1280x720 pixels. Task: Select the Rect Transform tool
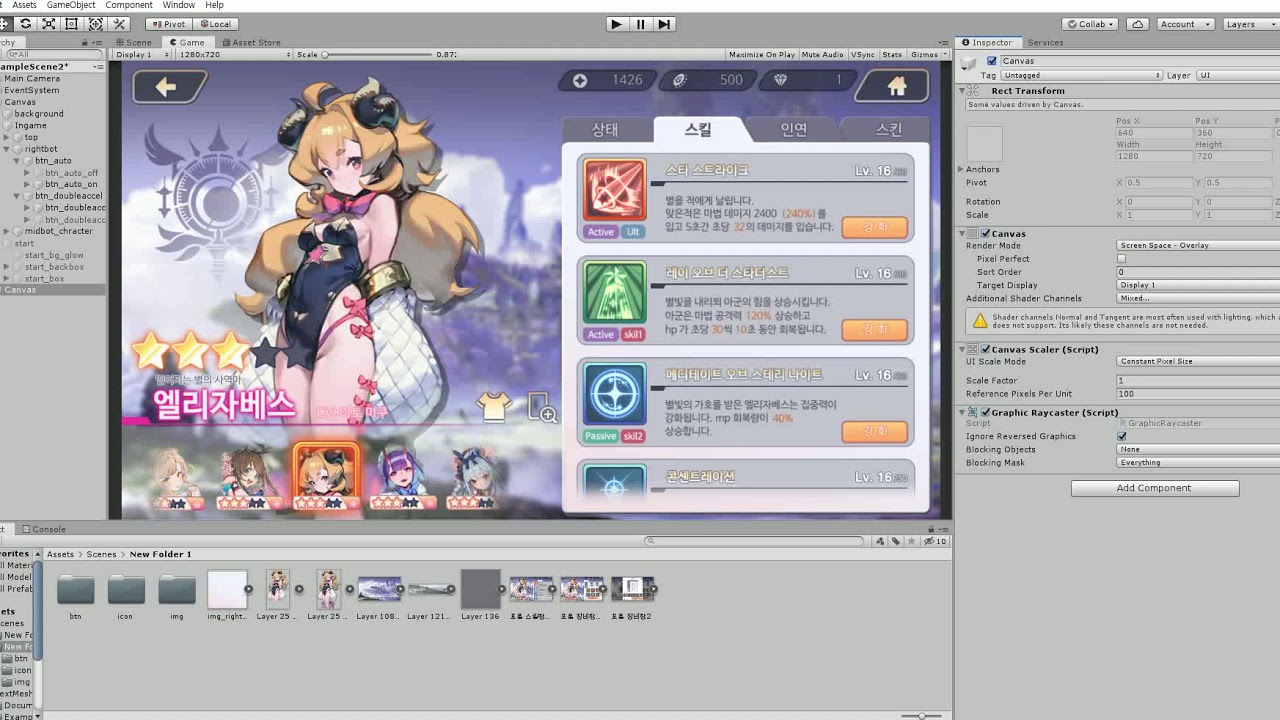pos(72,24)
